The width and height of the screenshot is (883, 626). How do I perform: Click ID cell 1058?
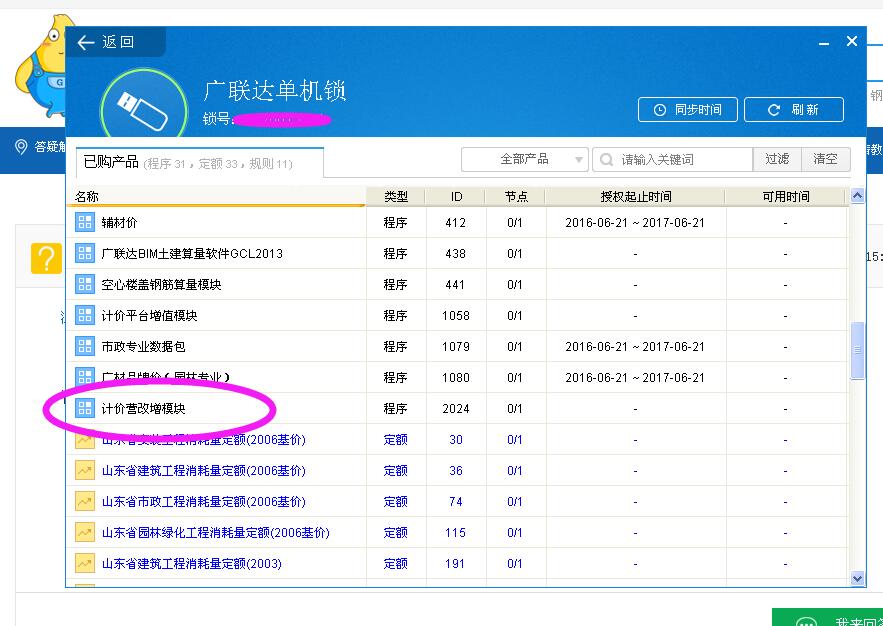pyautogui.click(x=456, y=316)
